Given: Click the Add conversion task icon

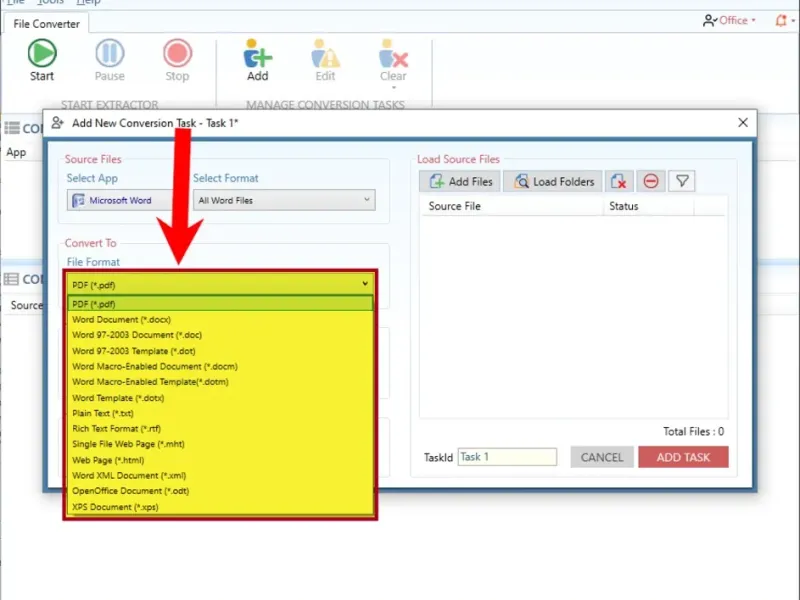Looking at the screenshot, I should (258, 54).
